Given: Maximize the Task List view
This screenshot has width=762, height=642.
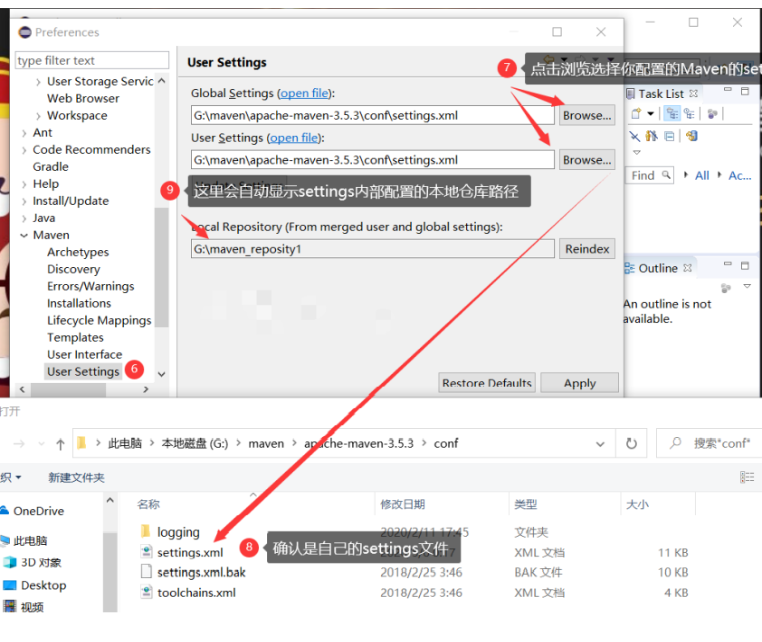Looking at the screenshot, I should click(745, 91).
